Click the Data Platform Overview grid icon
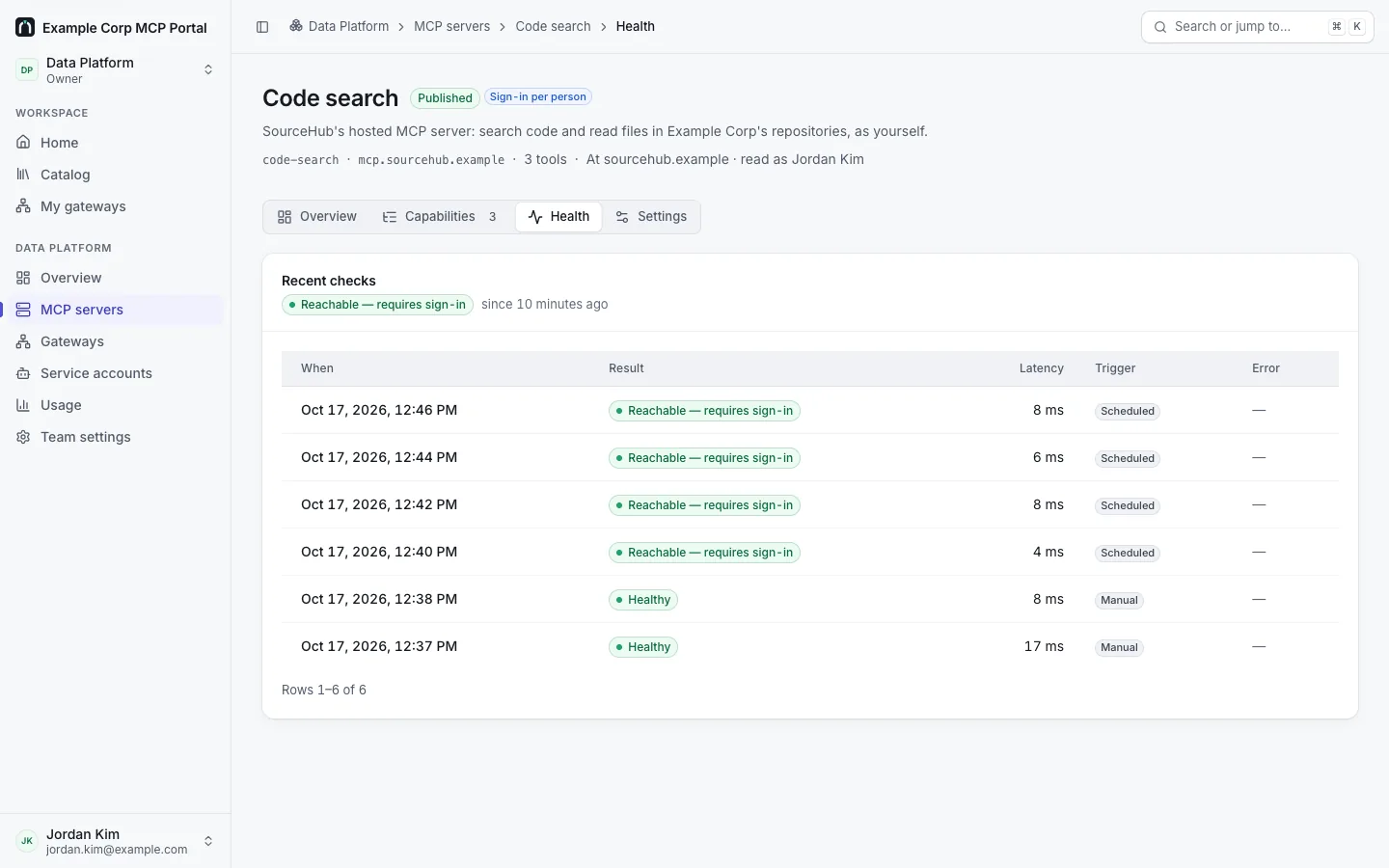 [x=23, y=278]
